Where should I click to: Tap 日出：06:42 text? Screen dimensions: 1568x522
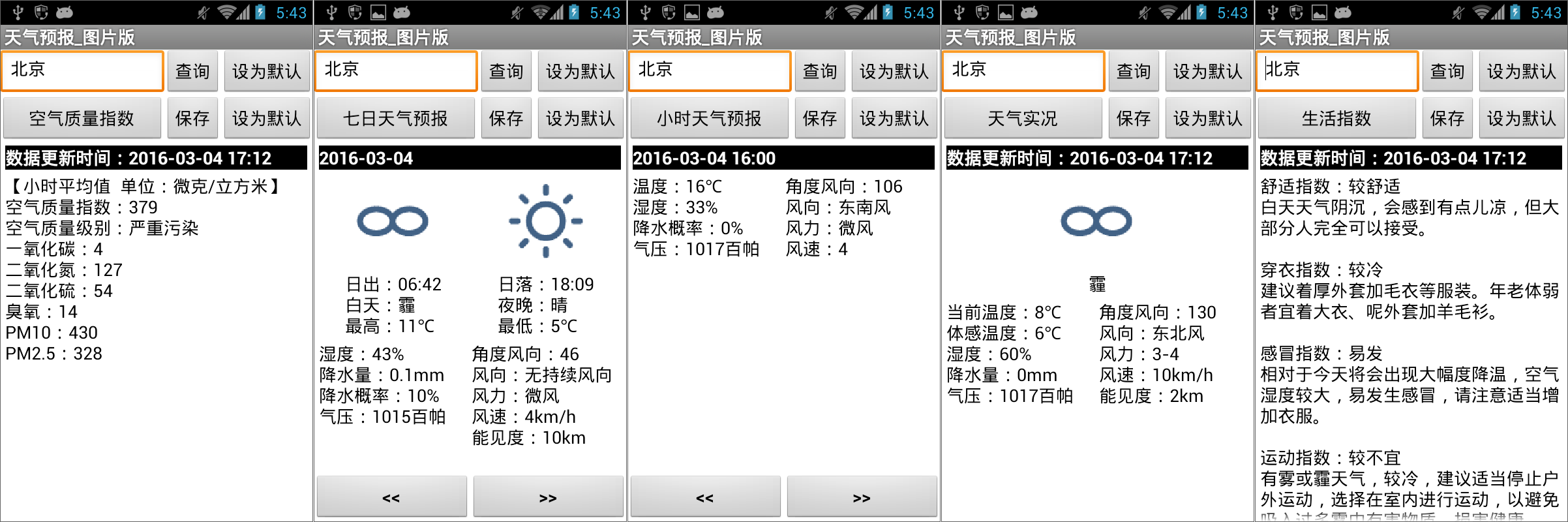click(393, 284)
